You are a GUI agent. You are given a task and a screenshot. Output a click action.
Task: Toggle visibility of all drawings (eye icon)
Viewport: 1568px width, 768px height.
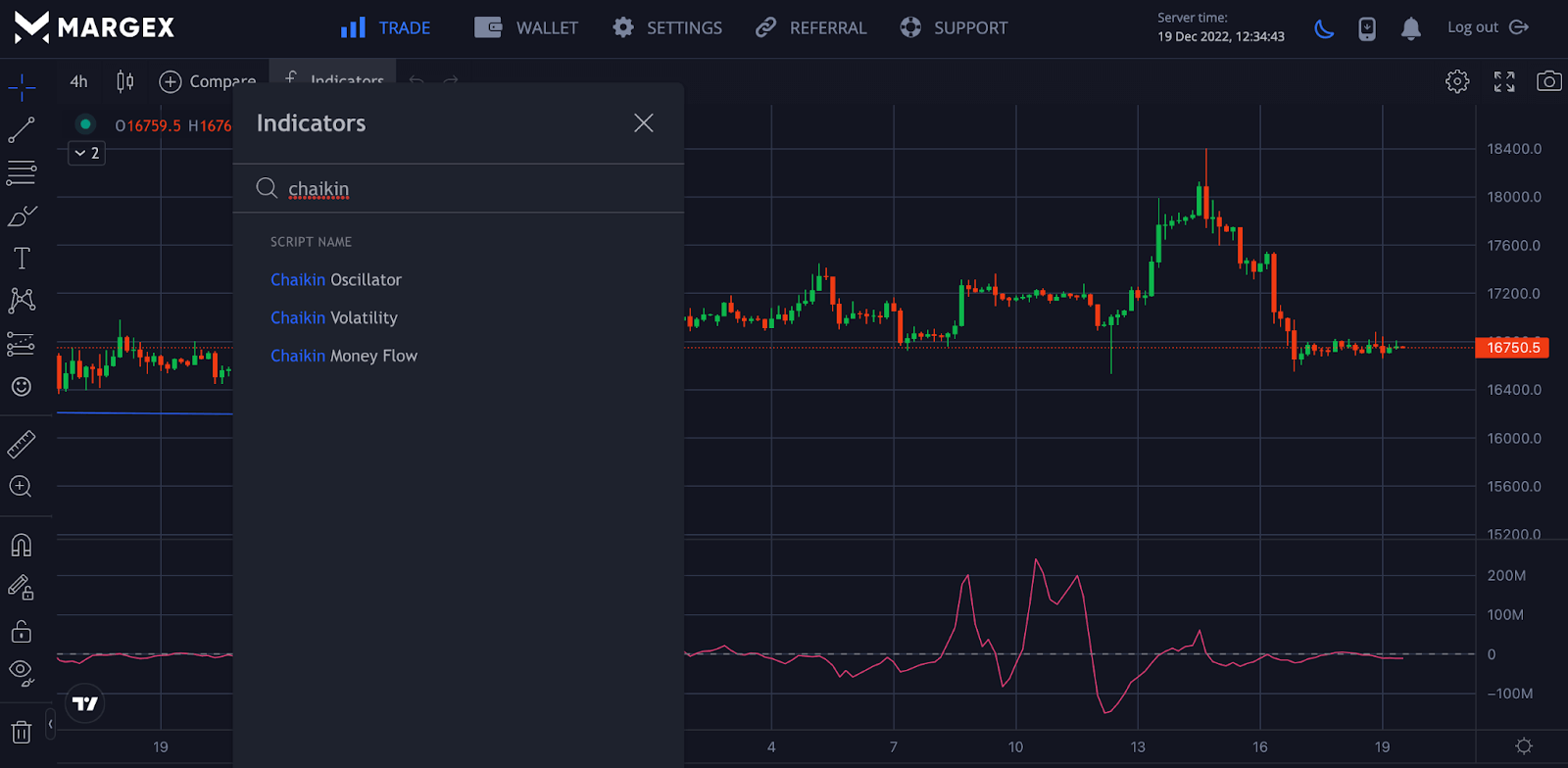tap(22, 671)
